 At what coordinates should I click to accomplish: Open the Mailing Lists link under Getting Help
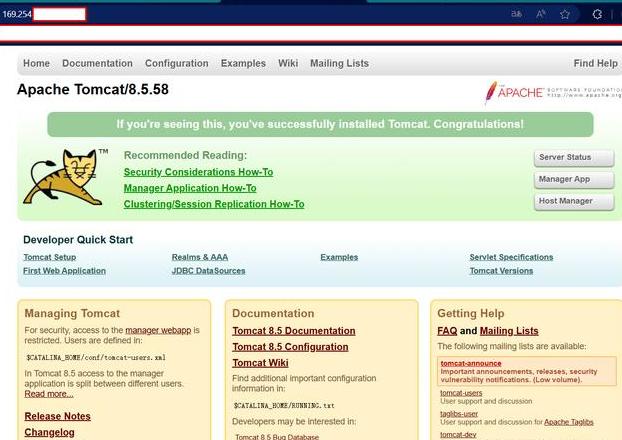coord(509,331)
